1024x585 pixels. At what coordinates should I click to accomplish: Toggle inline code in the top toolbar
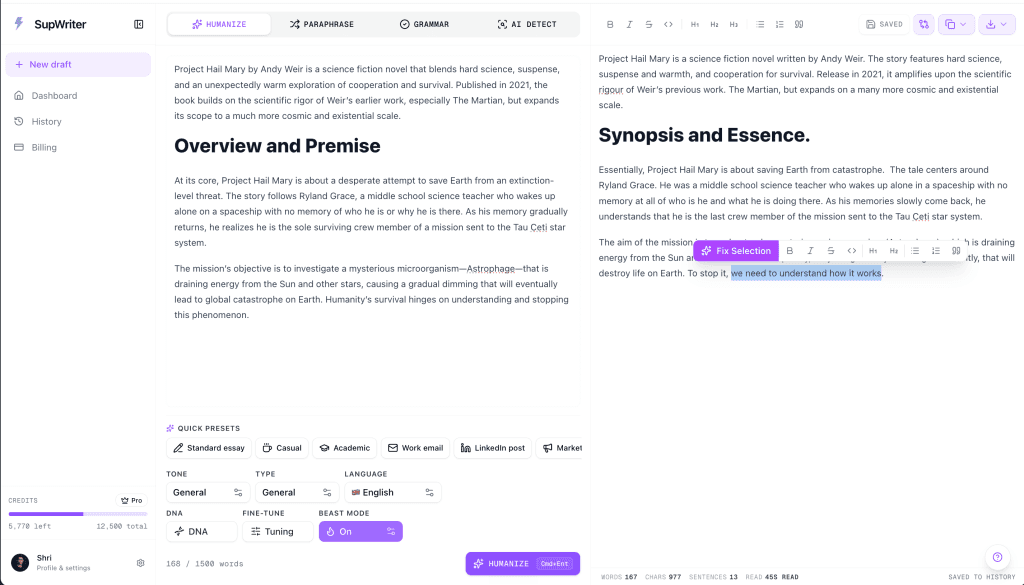[x=668, y=24]
